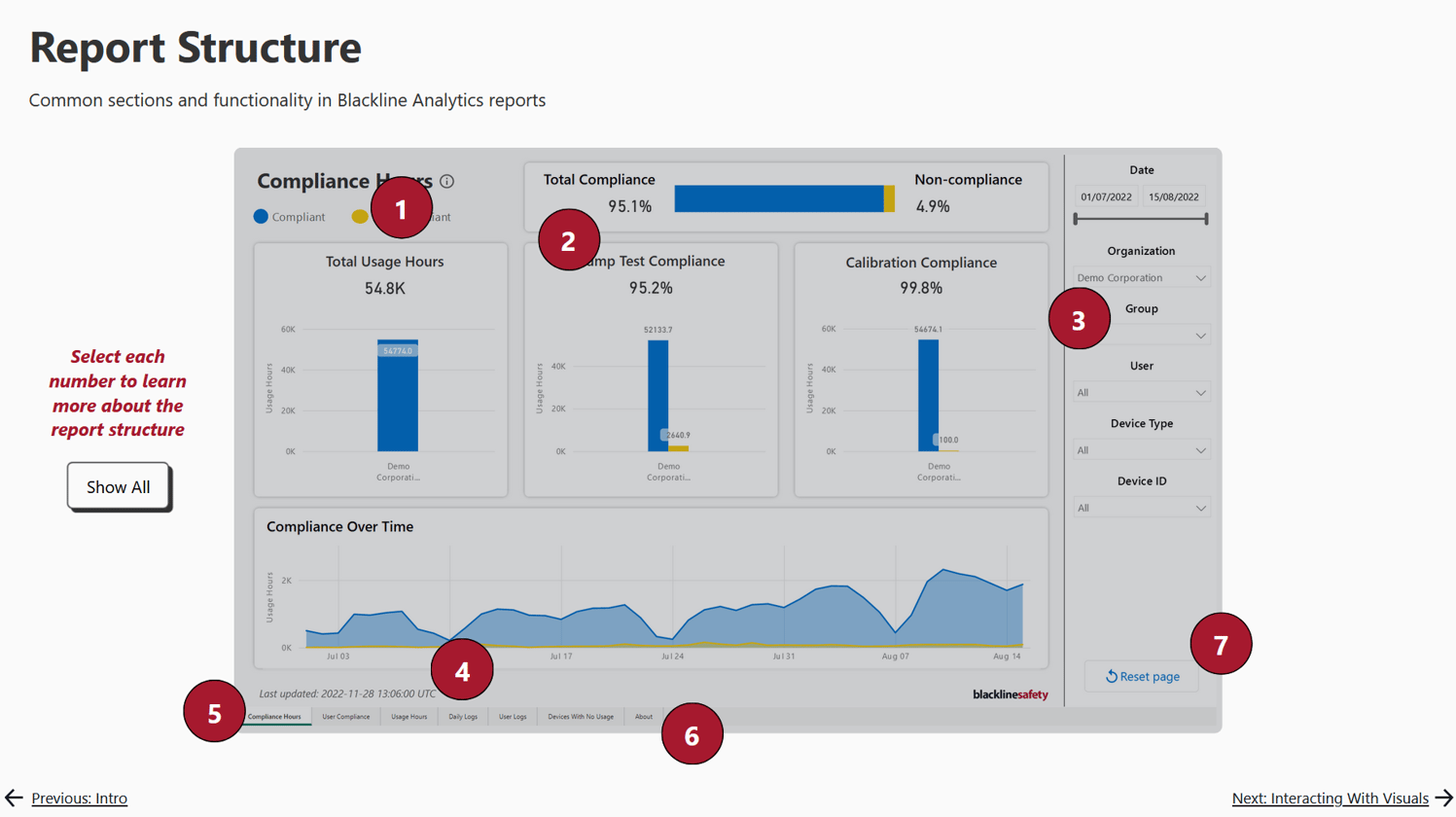This screenshot has height=817, width=1456.
Task: Toggle the Compliant legend item
Action: point(289,216)
